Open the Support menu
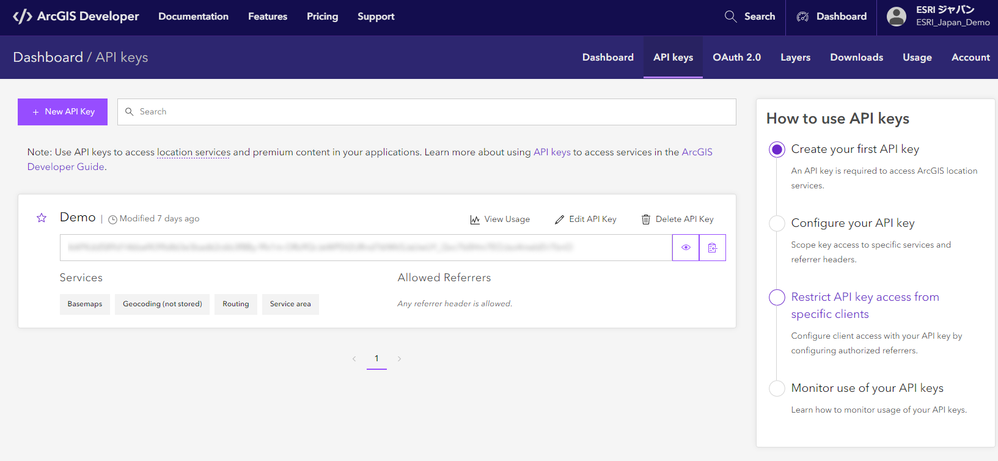 coord(376,17)
